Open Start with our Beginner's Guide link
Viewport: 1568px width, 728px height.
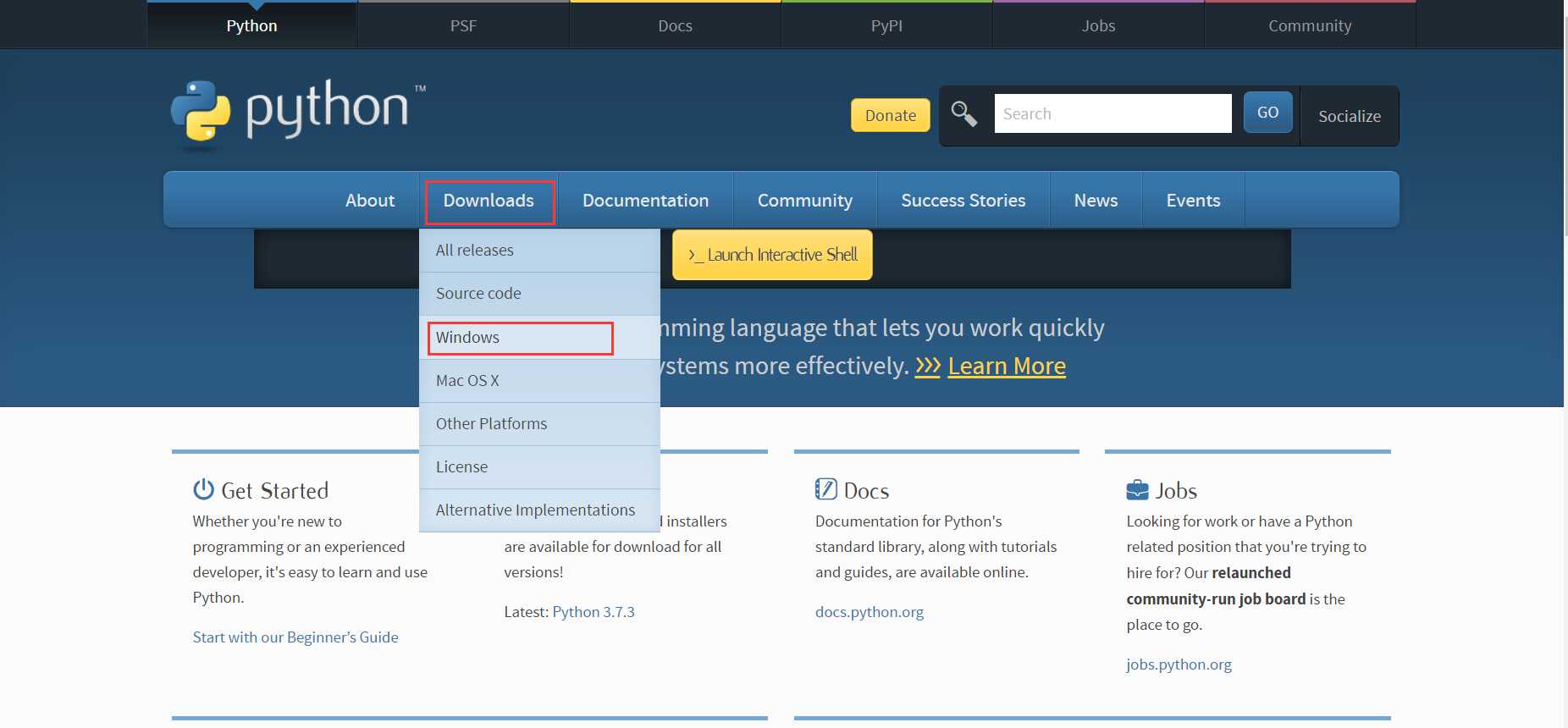(x=295, y=637)
